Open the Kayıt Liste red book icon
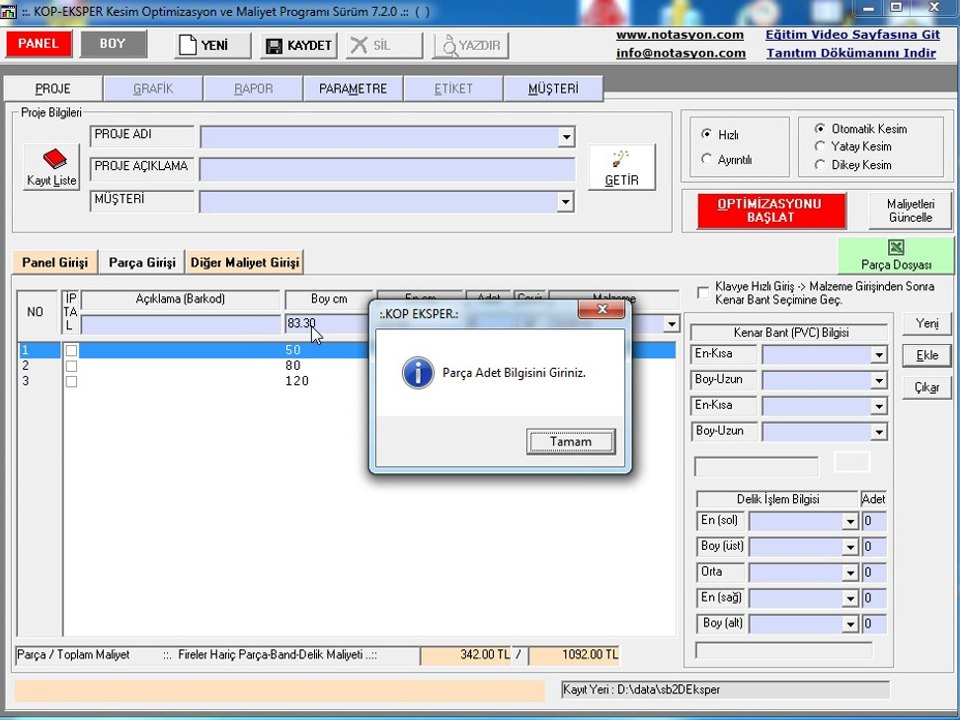 click(x=52, y=167)
